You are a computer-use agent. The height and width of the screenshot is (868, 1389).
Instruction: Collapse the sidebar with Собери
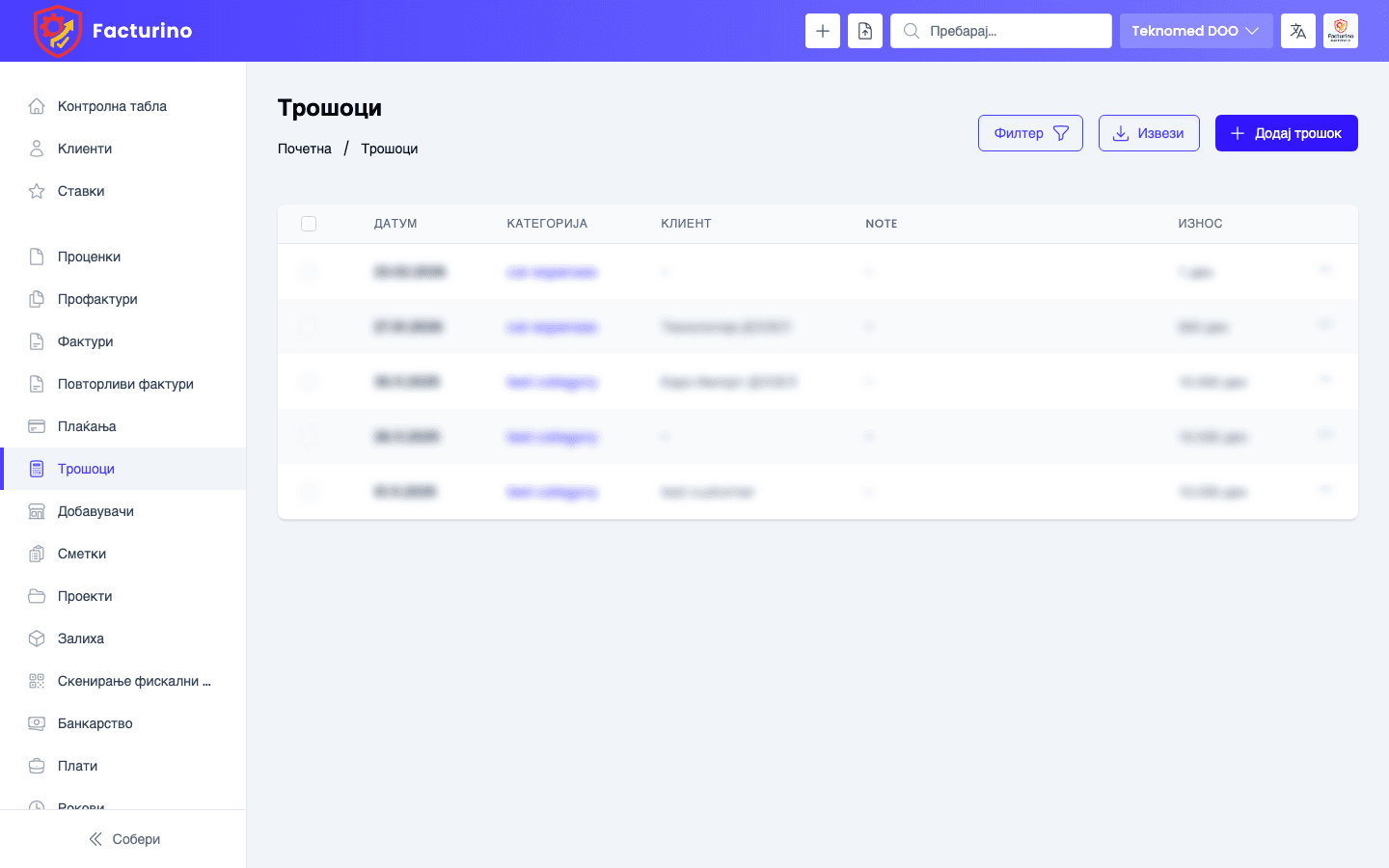click(123, 839)
